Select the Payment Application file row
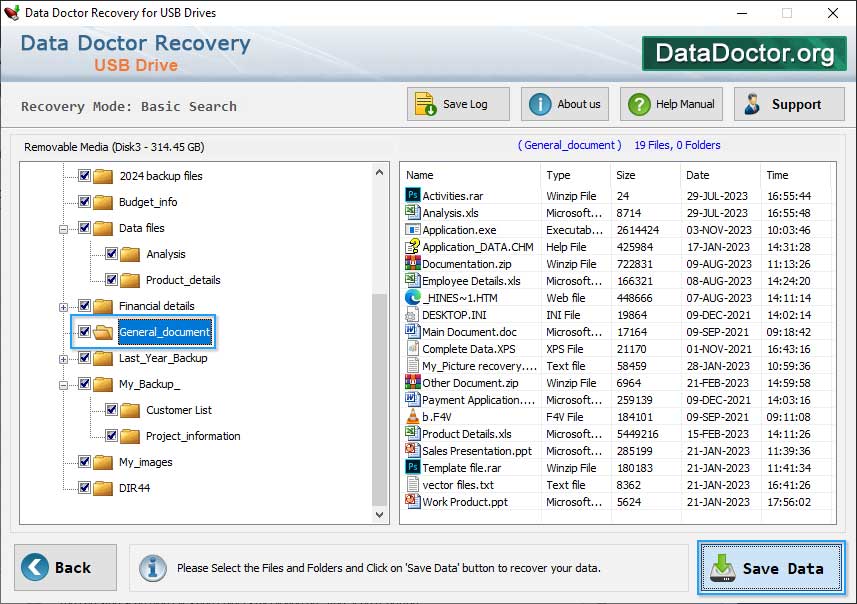The height and width of the screenshot is (604, 857). [x=619, y=400]
